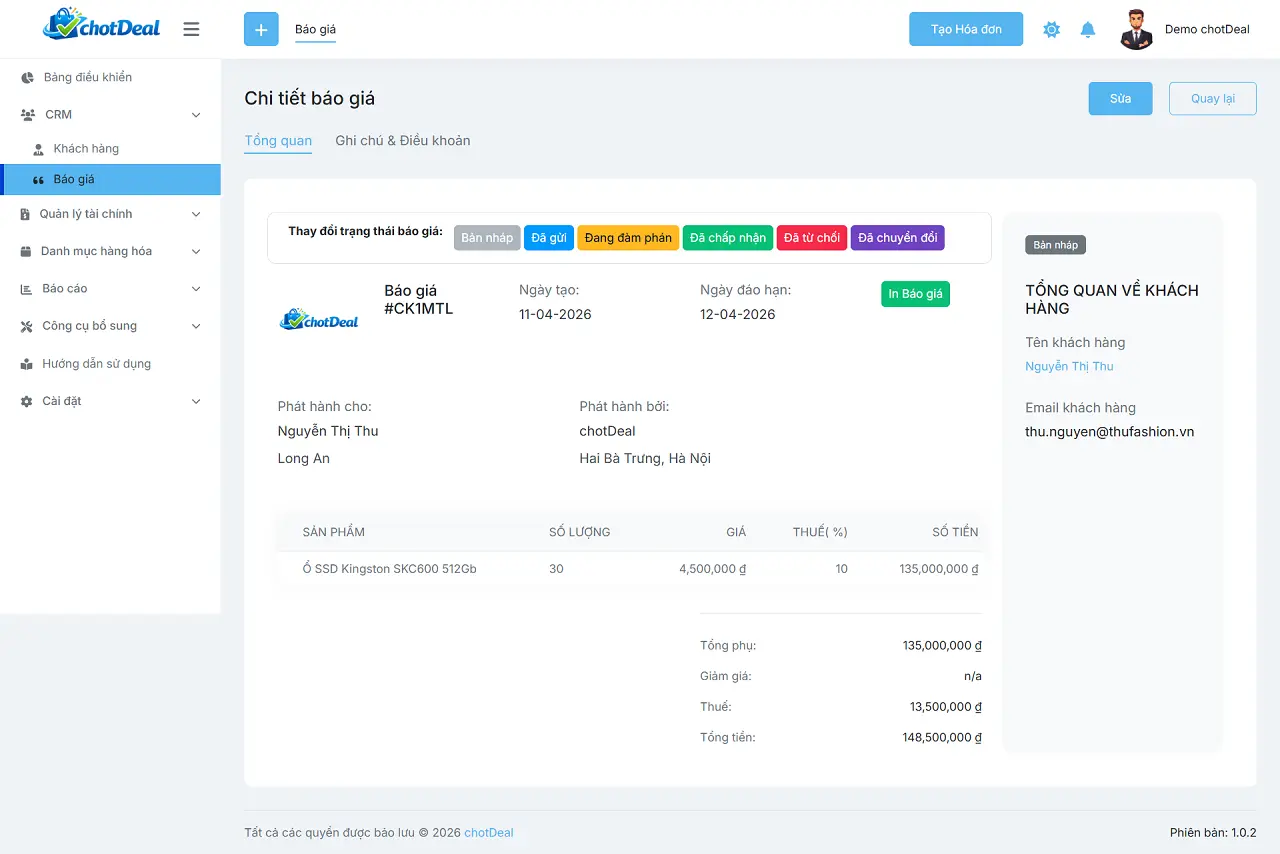Set quote status to Đã gửi
Image resolution: width=1280 pixels, height=854 pixels.
[x=549, y=238]
